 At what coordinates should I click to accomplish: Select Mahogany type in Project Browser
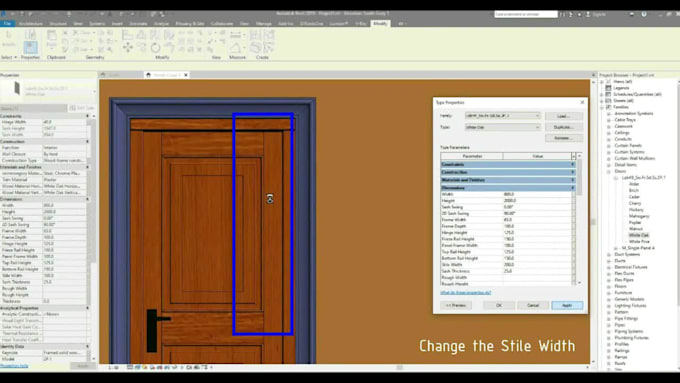click(639, 216)
